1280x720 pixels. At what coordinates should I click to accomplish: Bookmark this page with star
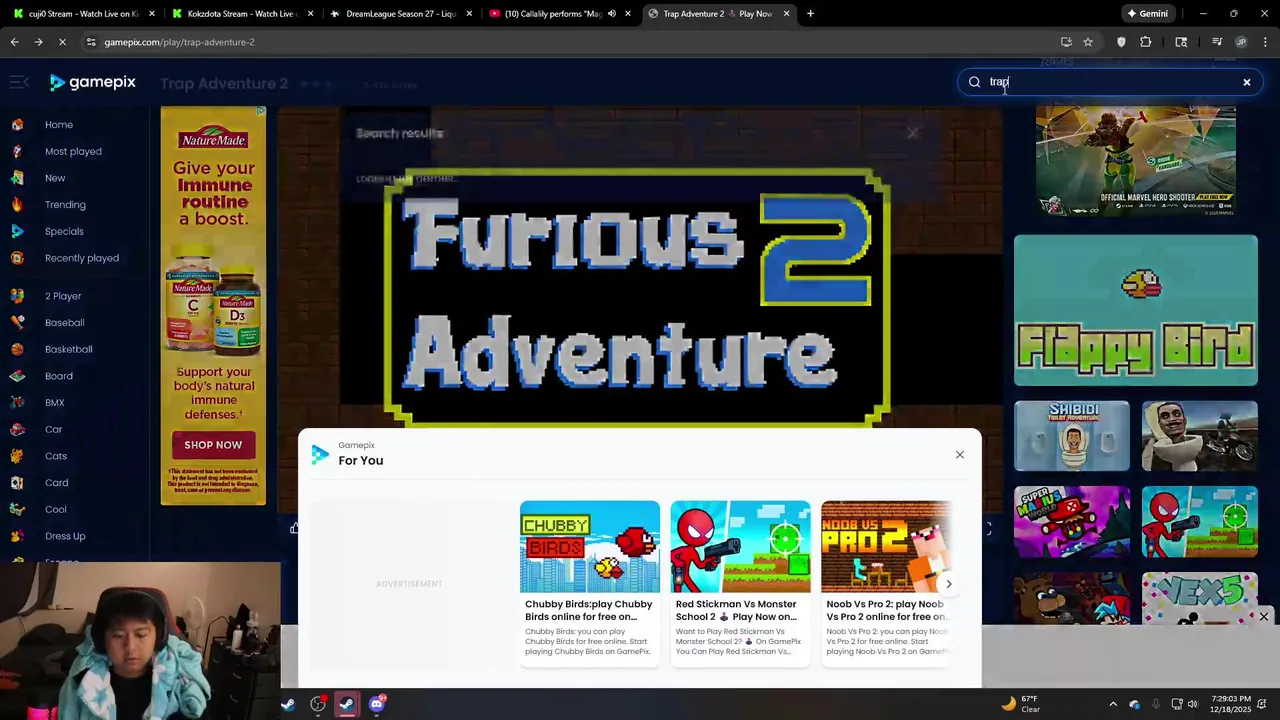1088,42
